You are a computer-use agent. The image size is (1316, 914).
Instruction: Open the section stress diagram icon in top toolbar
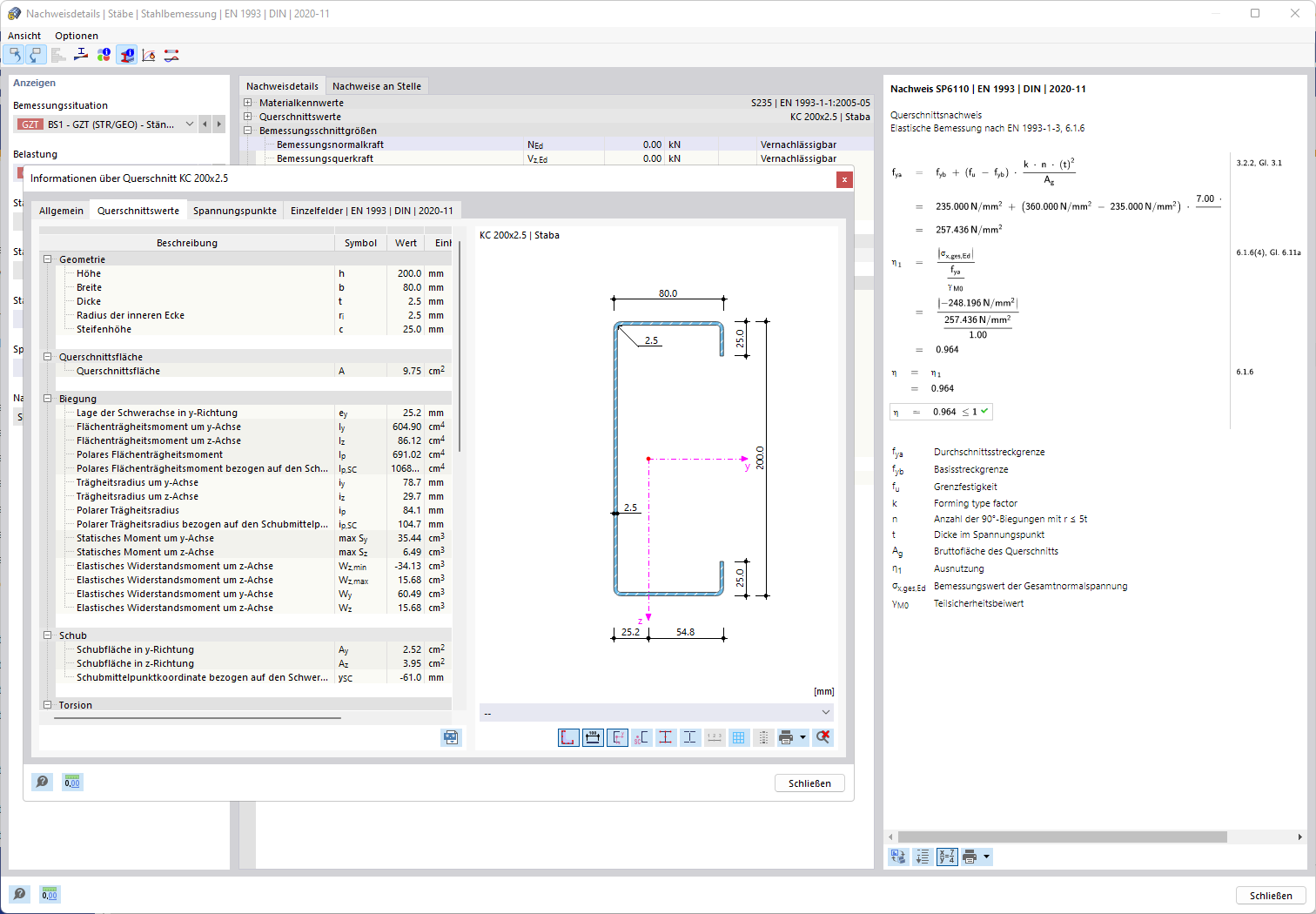[x=81, y=55]
